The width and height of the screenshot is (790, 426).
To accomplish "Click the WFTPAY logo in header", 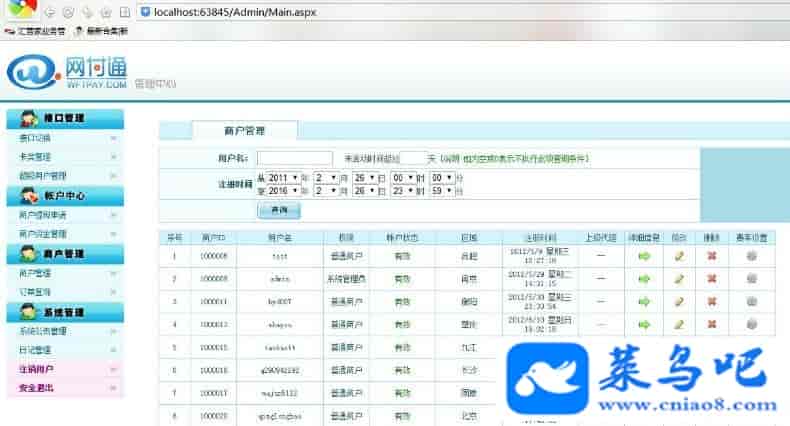I will pos(60,71).
